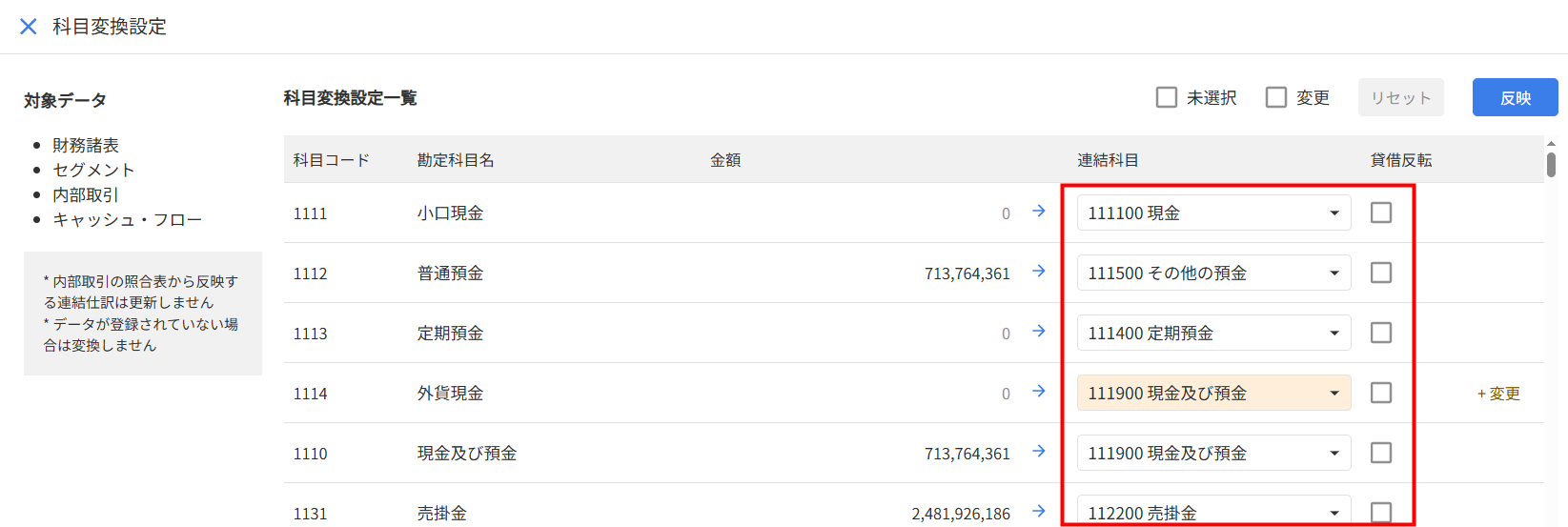Enable the 未選択 filter checkbox

pos(1167,97)
